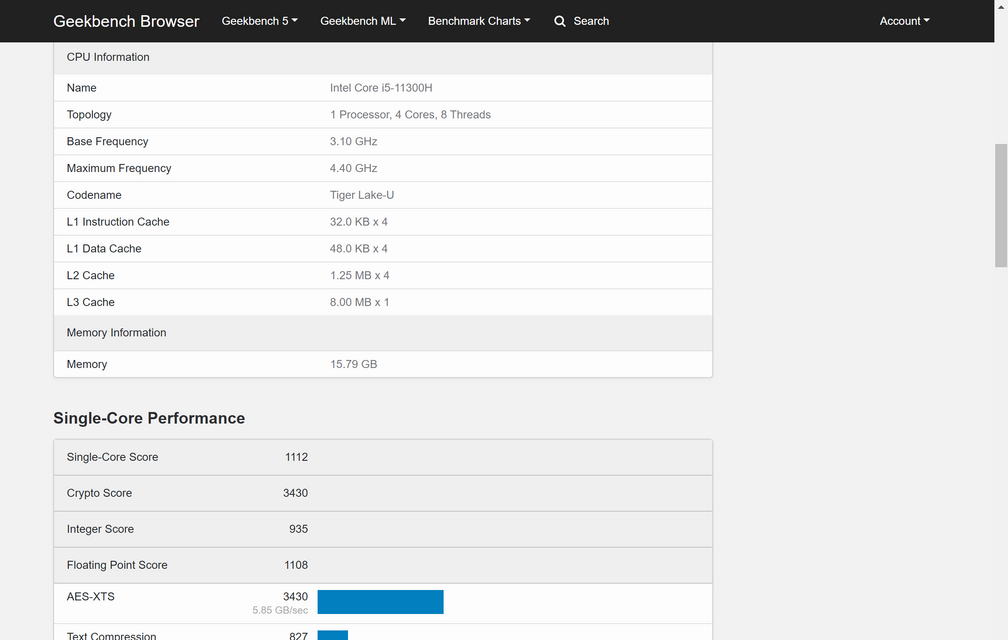Viewport: 1008px width, 640px height.
Task: Click the AES-XTS benchmark label
Action: 91,597
